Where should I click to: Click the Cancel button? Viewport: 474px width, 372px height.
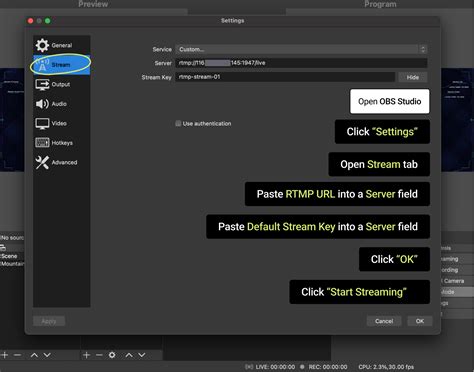pos(384,321)
